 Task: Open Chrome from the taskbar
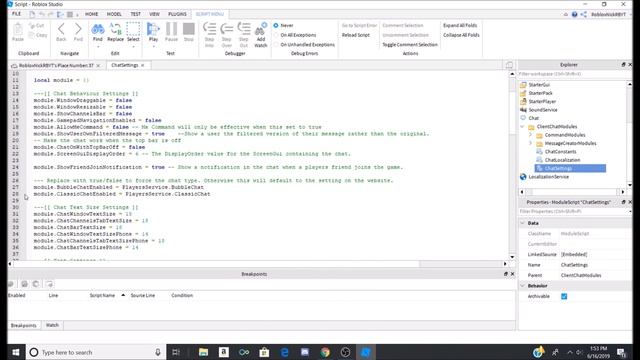(325, 352)
